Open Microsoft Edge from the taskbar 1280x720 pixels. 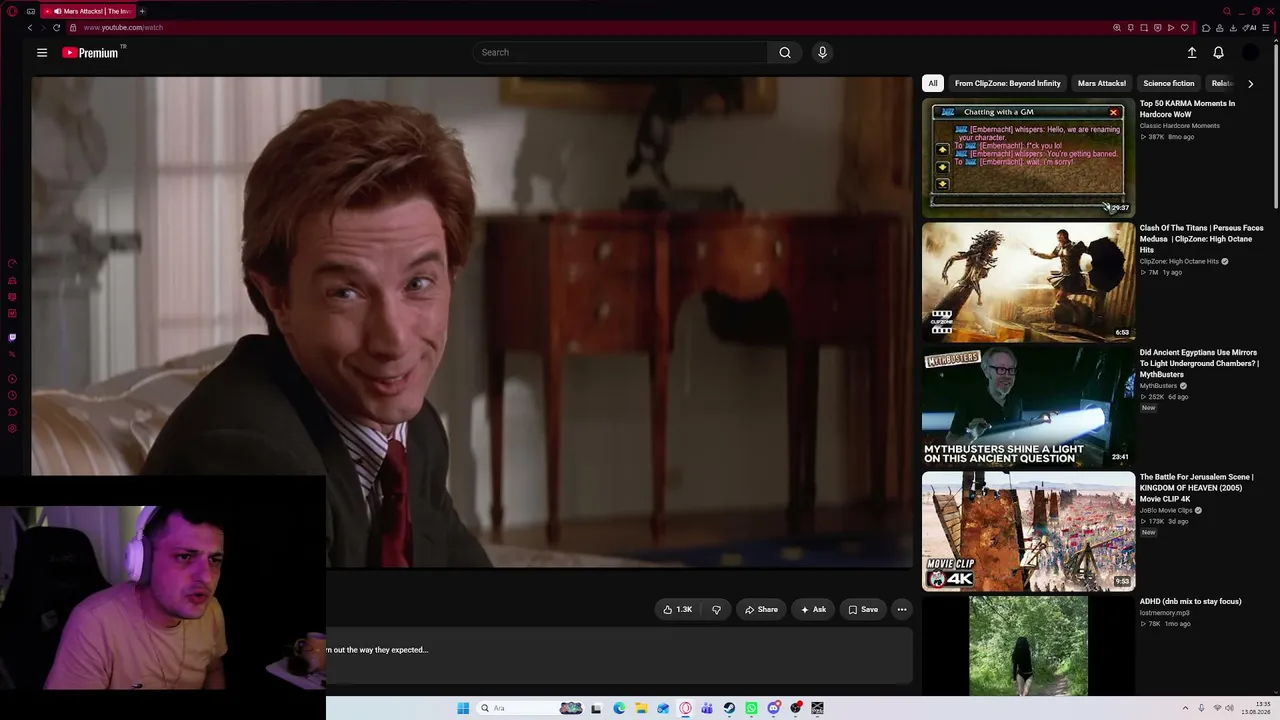point(619,708)
